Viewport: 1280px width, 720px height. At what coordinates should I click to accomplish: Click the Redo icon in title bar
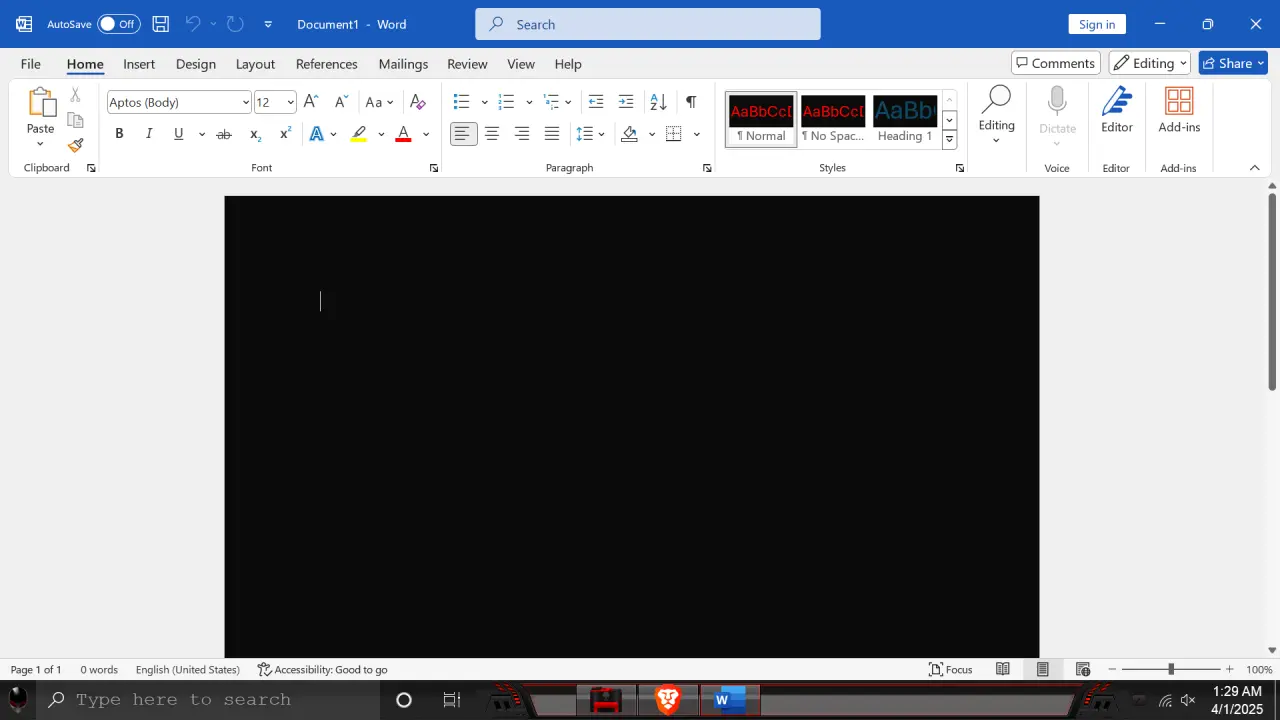click(x=235, y=24)
